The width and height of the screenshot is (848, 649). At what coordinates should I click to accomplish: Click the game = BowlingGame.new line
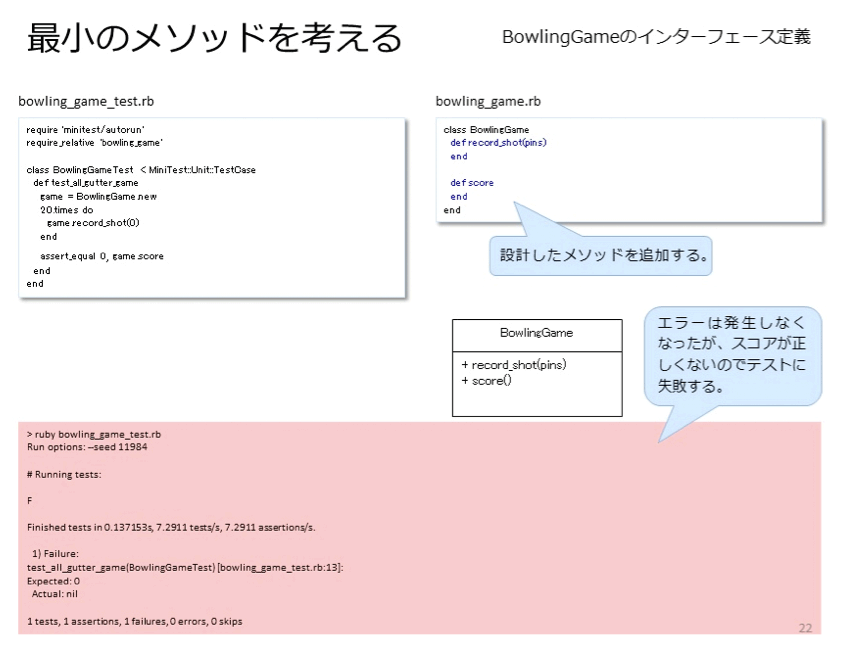click(x=98, y=196)
